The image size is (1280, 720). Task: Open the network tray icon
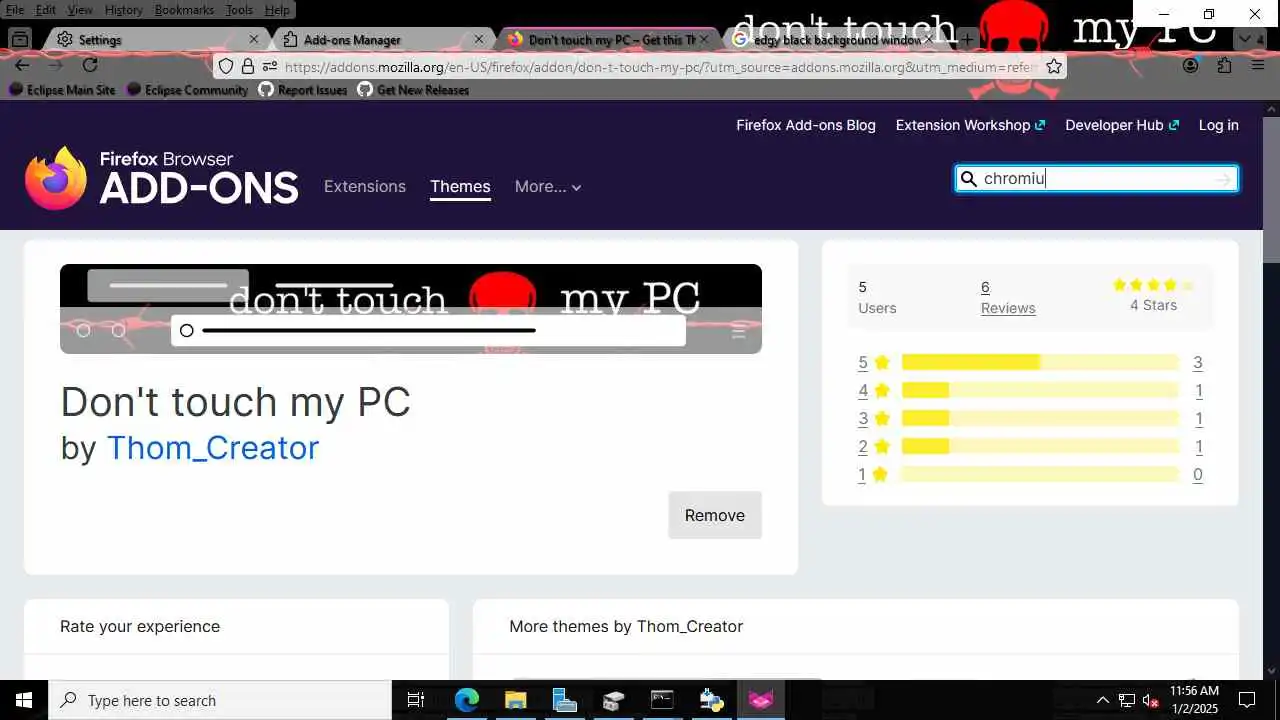tap(1126, 700)
